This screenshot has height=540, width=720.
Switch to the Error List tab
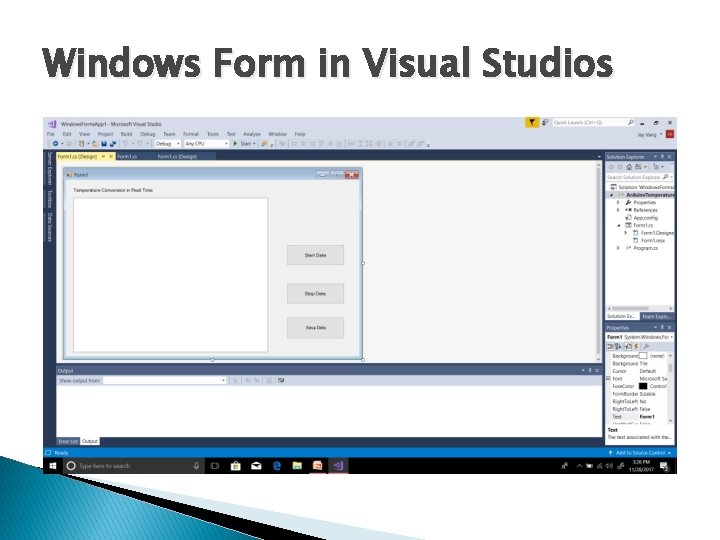[68, 441]
